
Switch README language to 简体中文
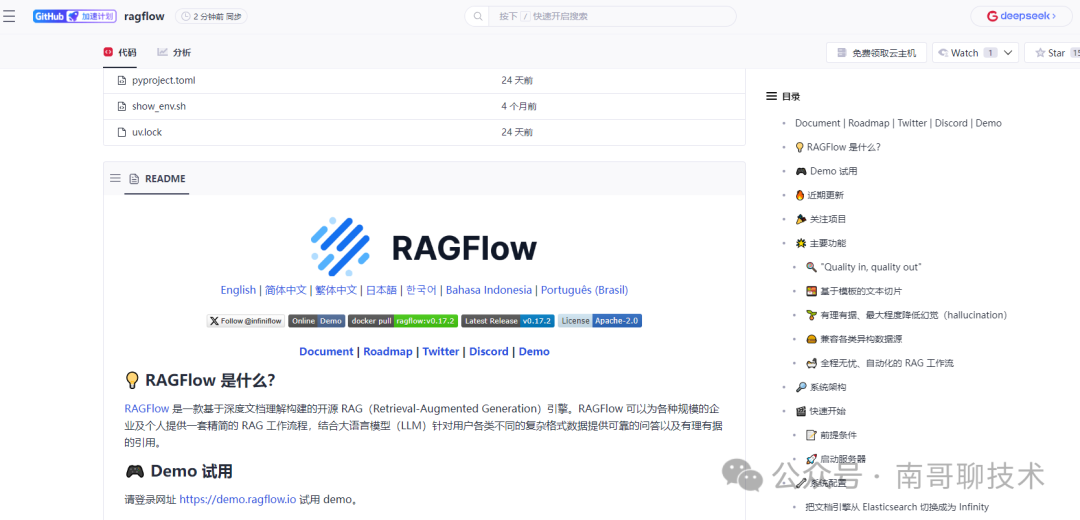tap(286, 290)
